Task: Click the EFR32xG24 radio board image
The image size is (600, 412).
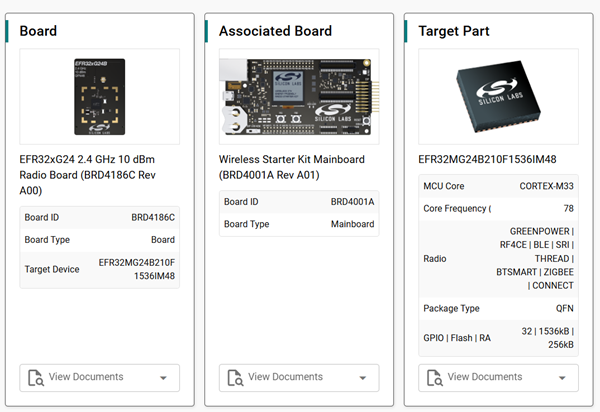Action: pyautogui.click(x=99, y=96)
